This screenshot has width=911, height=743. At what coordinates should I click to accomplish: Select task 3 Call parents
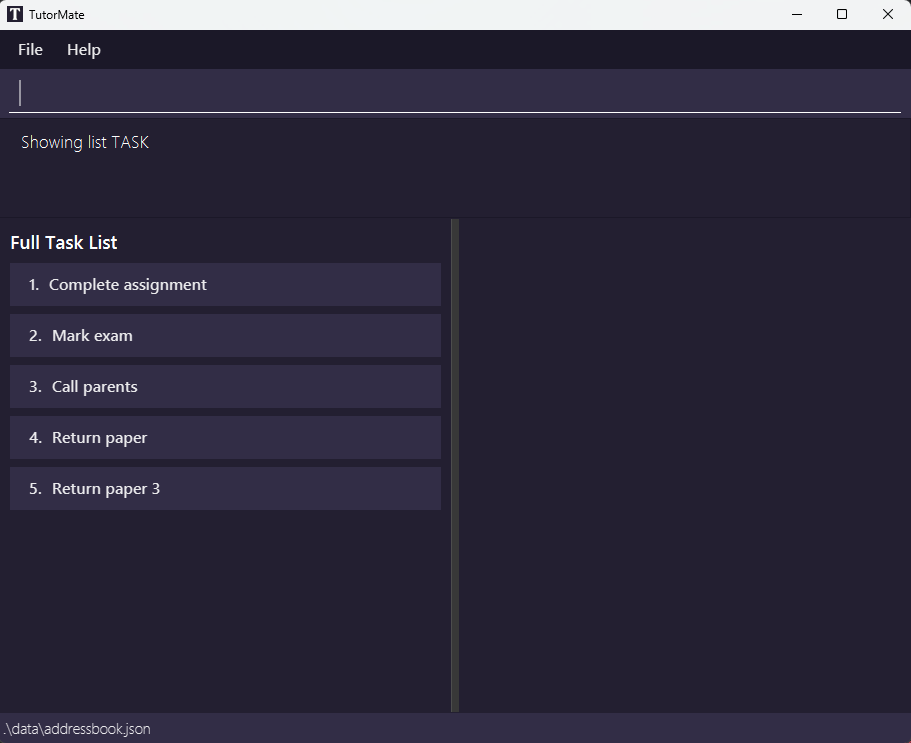pyautogui.click(x=225, y=387)
